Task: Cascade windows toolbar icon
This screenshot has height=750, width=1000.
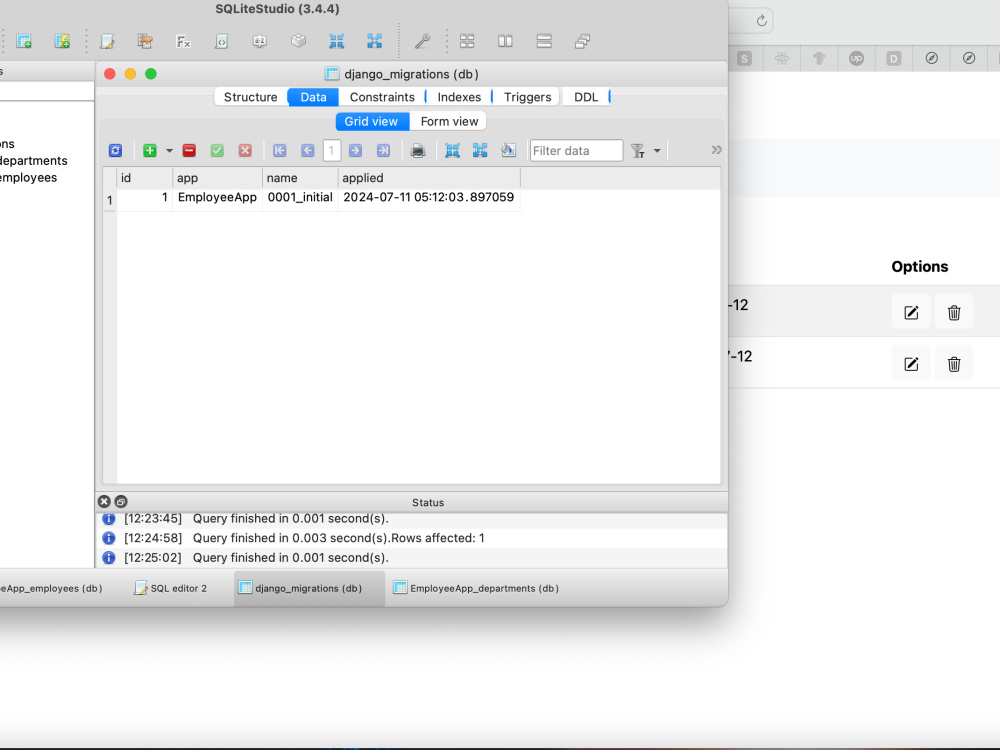Action: pos(582,41)
